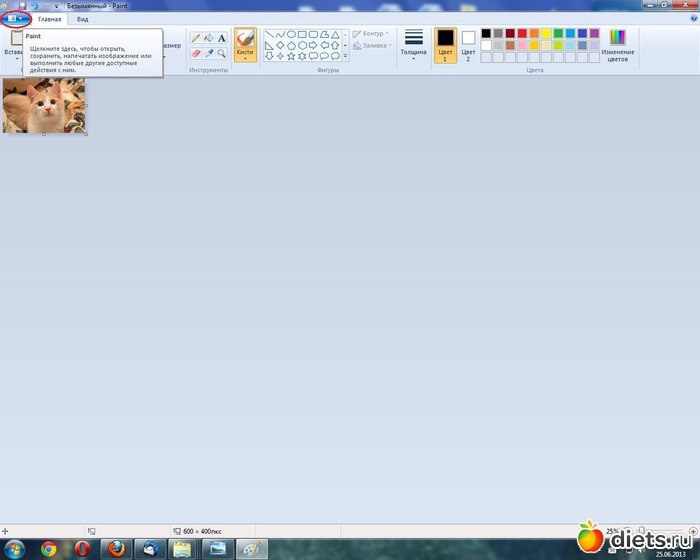Open the Paint application menu button
Screen dimensions: 700x560
15,19
